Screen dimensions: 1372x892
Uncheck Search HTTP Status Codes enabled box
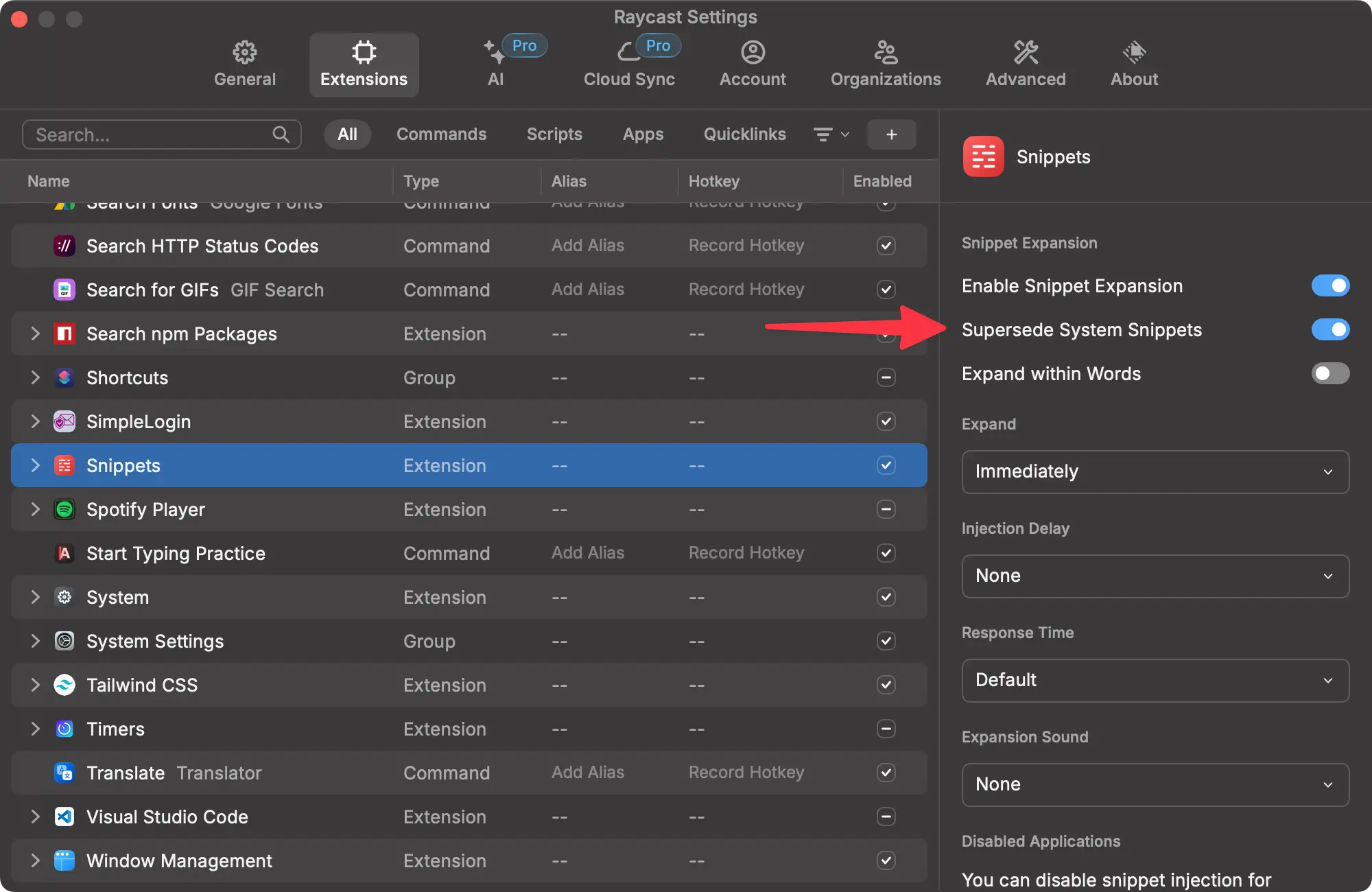point(886,246)
